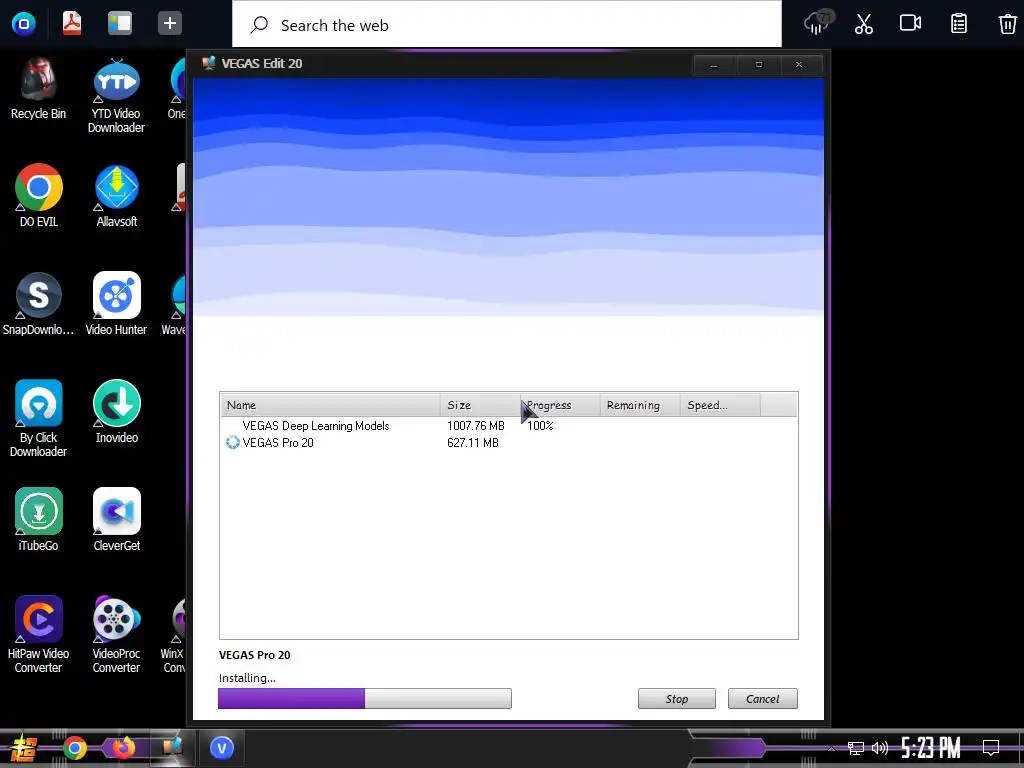Show hidden tray icons chevron

coord(831,748)
